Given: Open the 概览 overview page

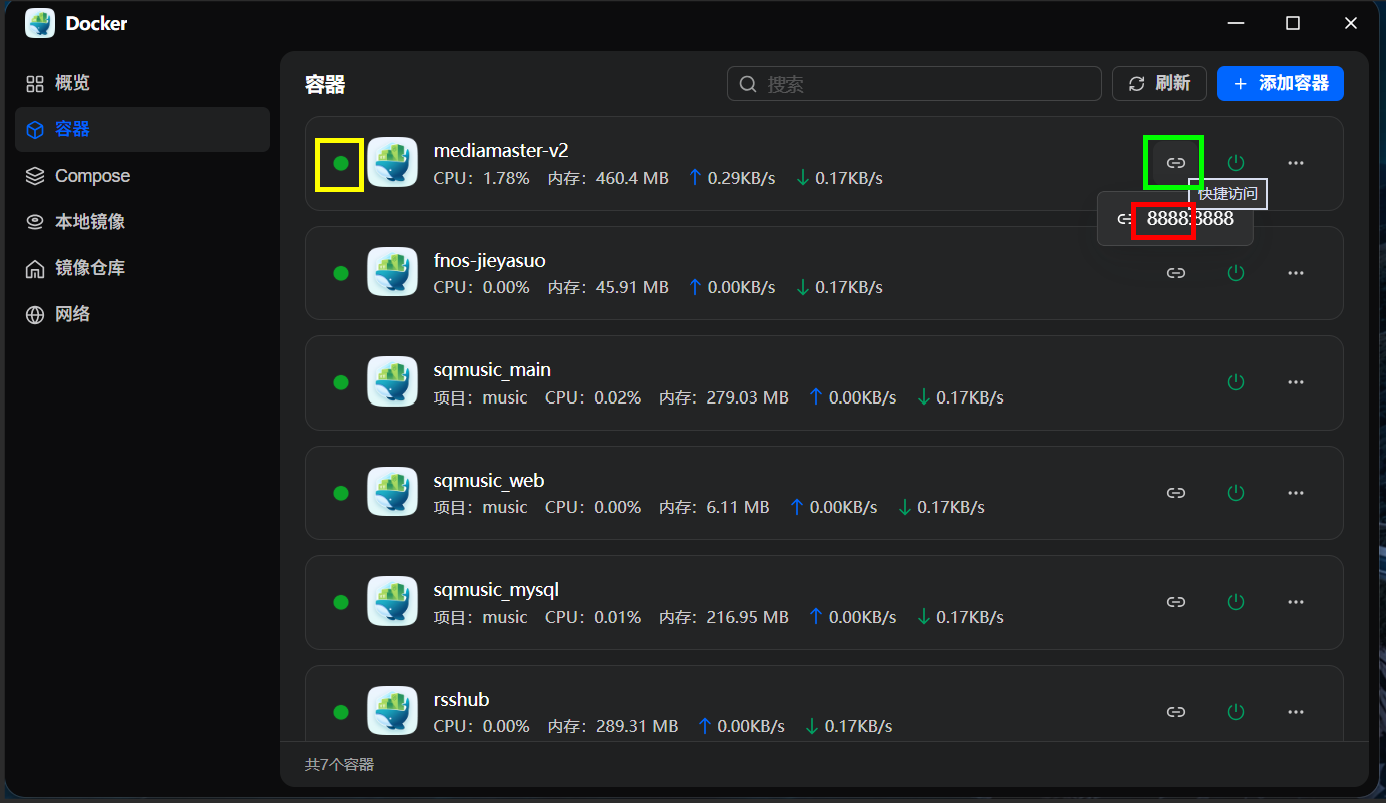Looking at the screenshot, I should pyautogui.click(x=142, y=83).
